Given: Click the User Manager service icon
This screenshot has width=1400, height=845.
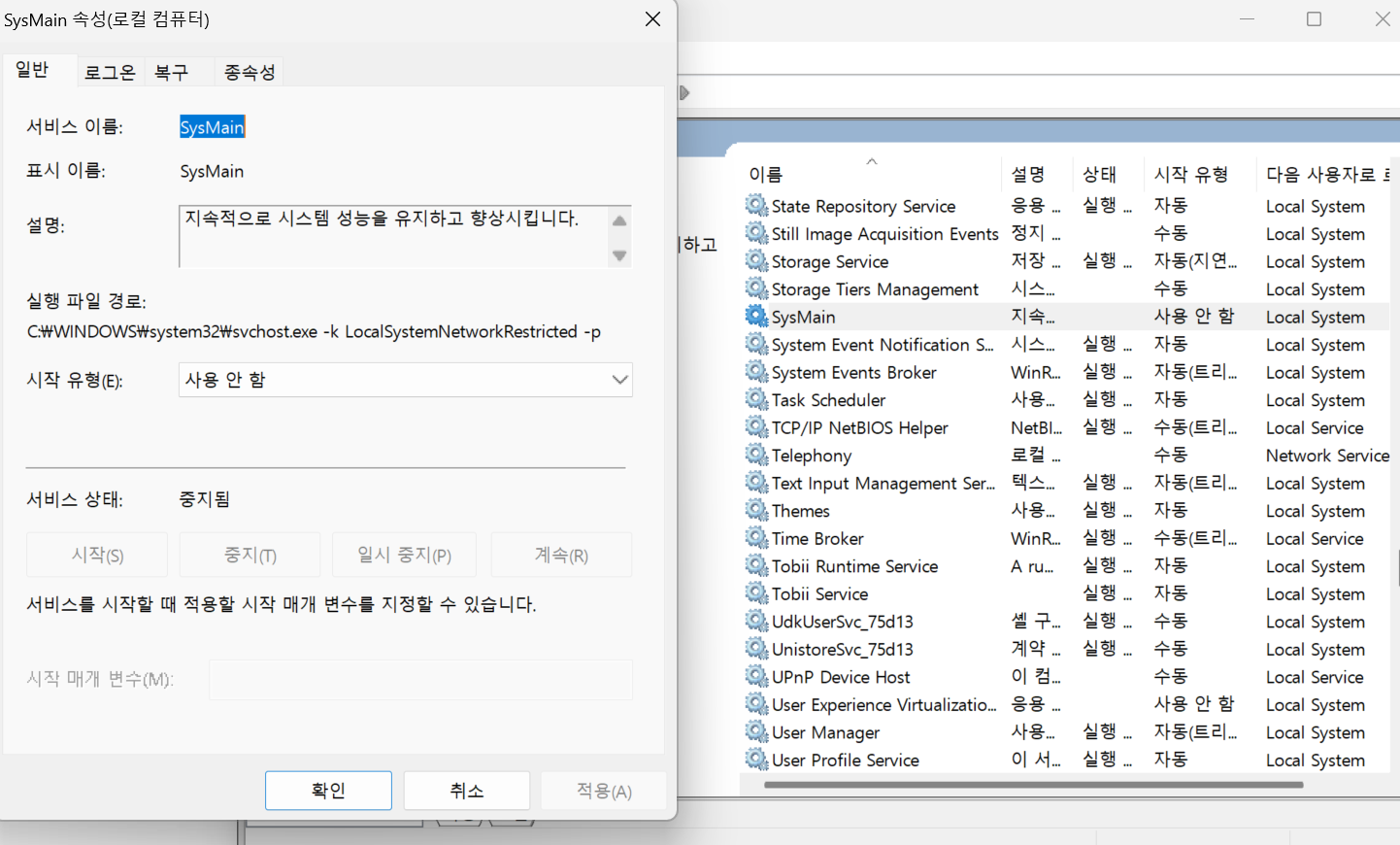Looking at the screenshot, I should click(756, 731).
